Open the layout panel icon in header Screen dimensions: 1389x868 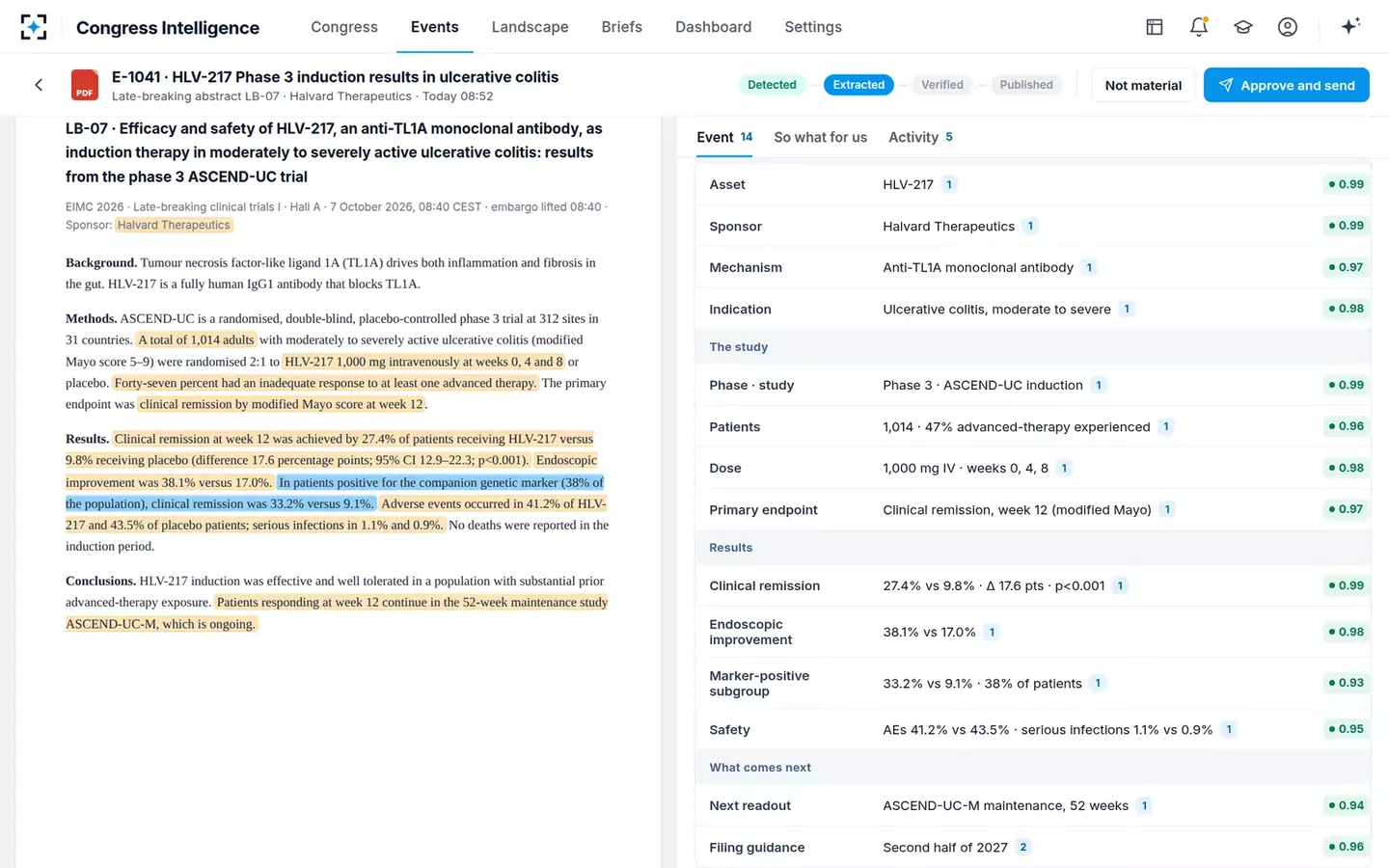pos(1154,27)
